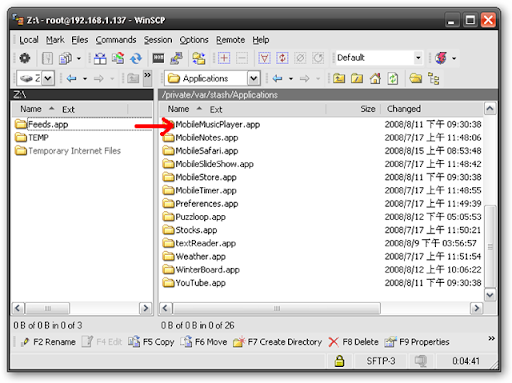Click the local parent directory icon
512x383 pixels.
click(x=133, y=79)
